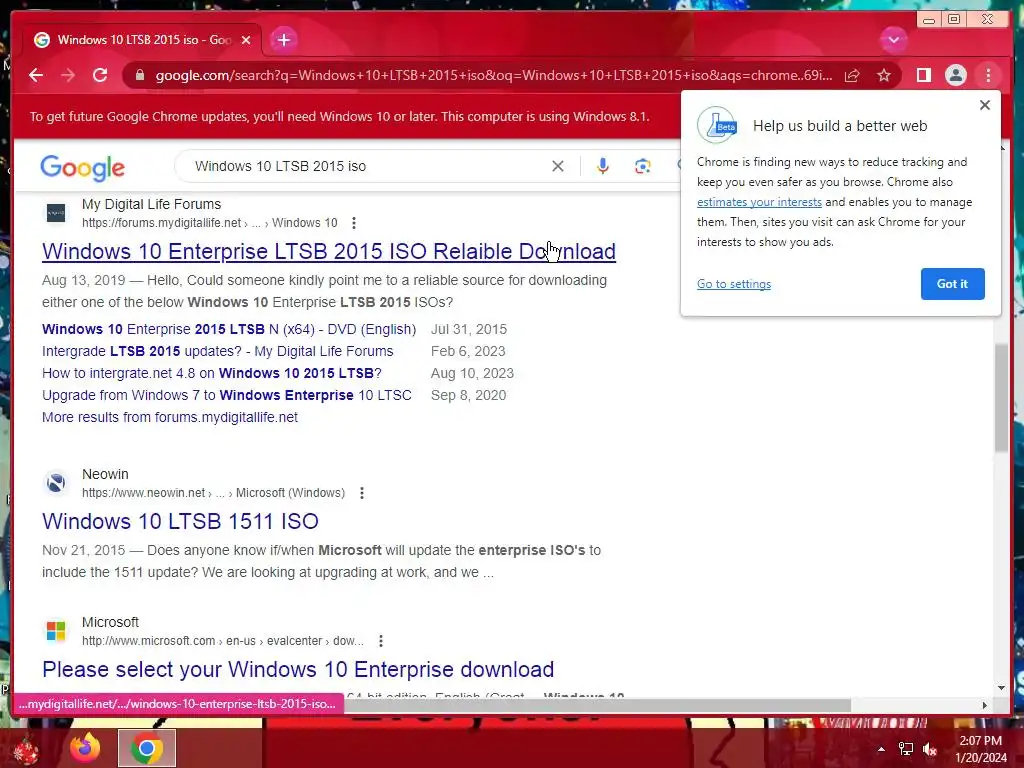This screenshot has height=768, width=1024.
Task: Open the Chrome three-dot menu
Action: point(988,76)
